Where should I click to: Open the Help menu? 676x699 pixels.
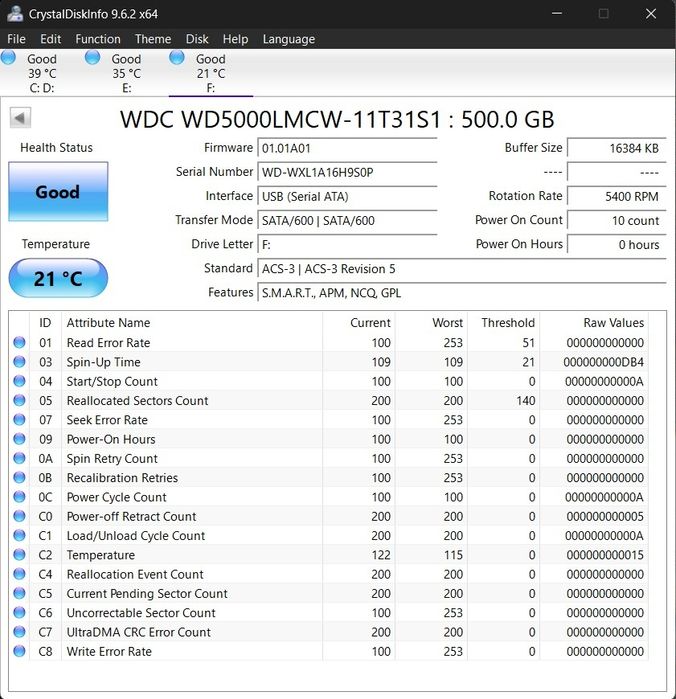coord(235,39)
